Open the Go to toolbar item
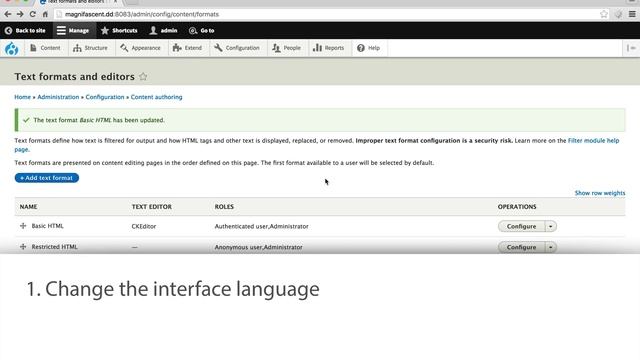The image size is (640, 360). pyautogui.click(x=202, y=31)
